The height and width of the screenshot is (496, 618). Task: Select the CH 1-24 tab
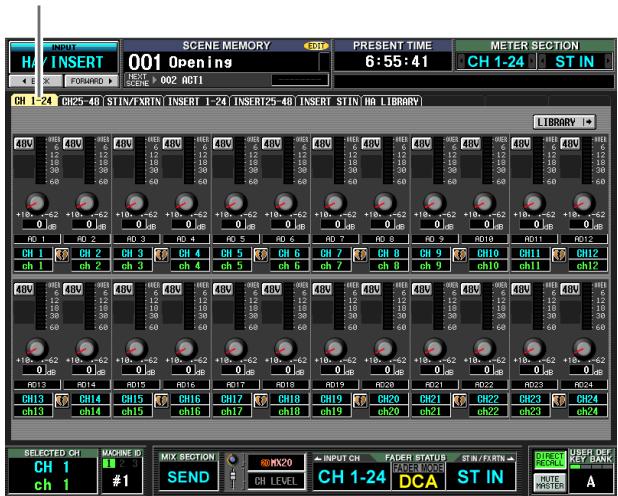(34, 101)
